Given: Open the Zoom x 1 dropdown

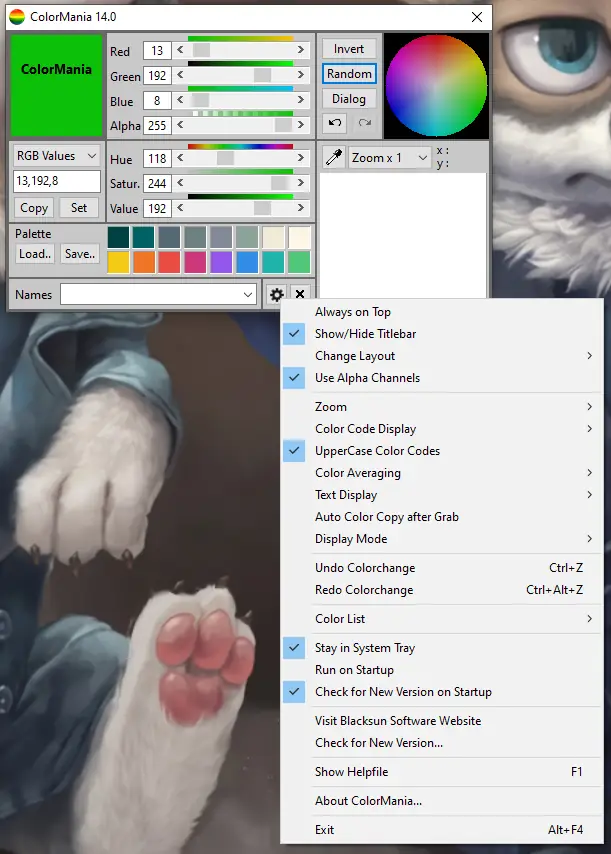Looking at the screenshot, I should click(x=390, y=158).
